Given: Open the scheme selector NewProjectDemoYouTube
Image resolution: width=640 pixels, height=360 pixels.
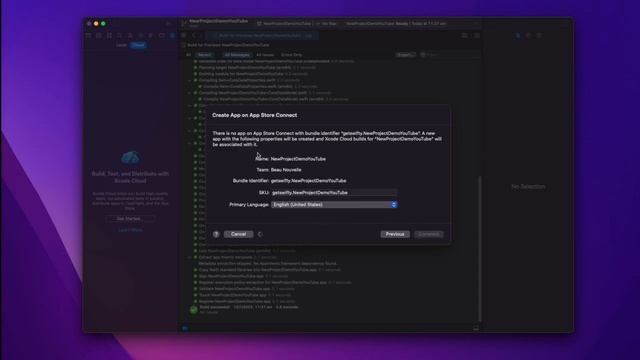Looking at the screenshot, I should click(x=284, y=24).
